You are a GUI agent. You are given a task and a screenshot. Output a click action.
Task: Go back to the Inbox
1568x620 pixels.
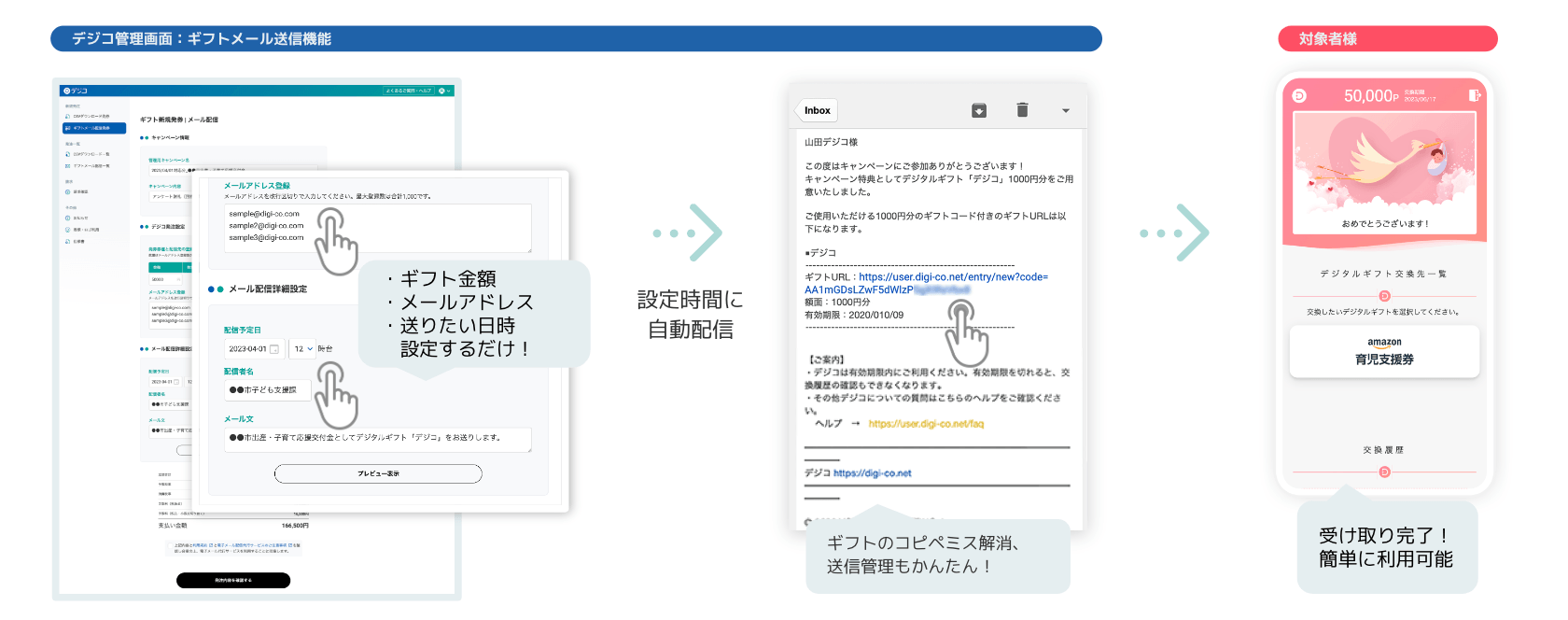pyautogui.click(x=817, y=110)
